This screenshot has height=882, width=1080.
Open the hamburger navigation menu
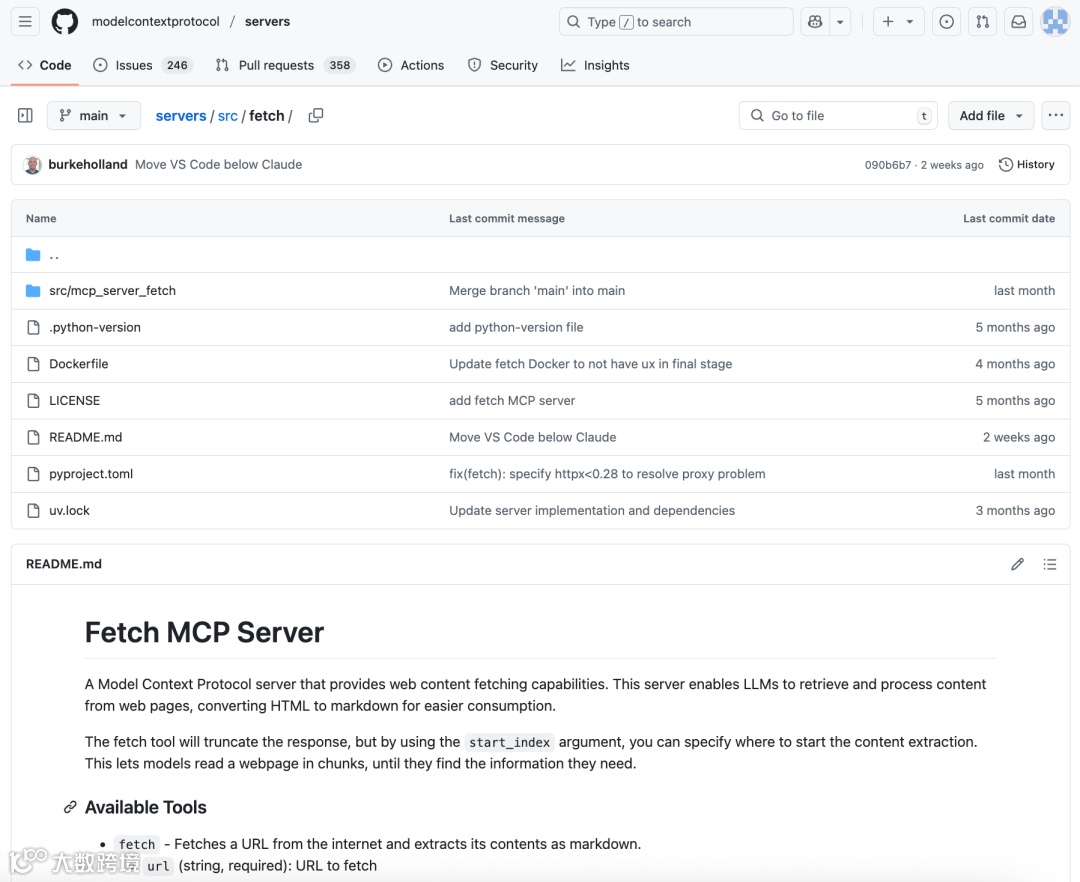click(25, 21)
